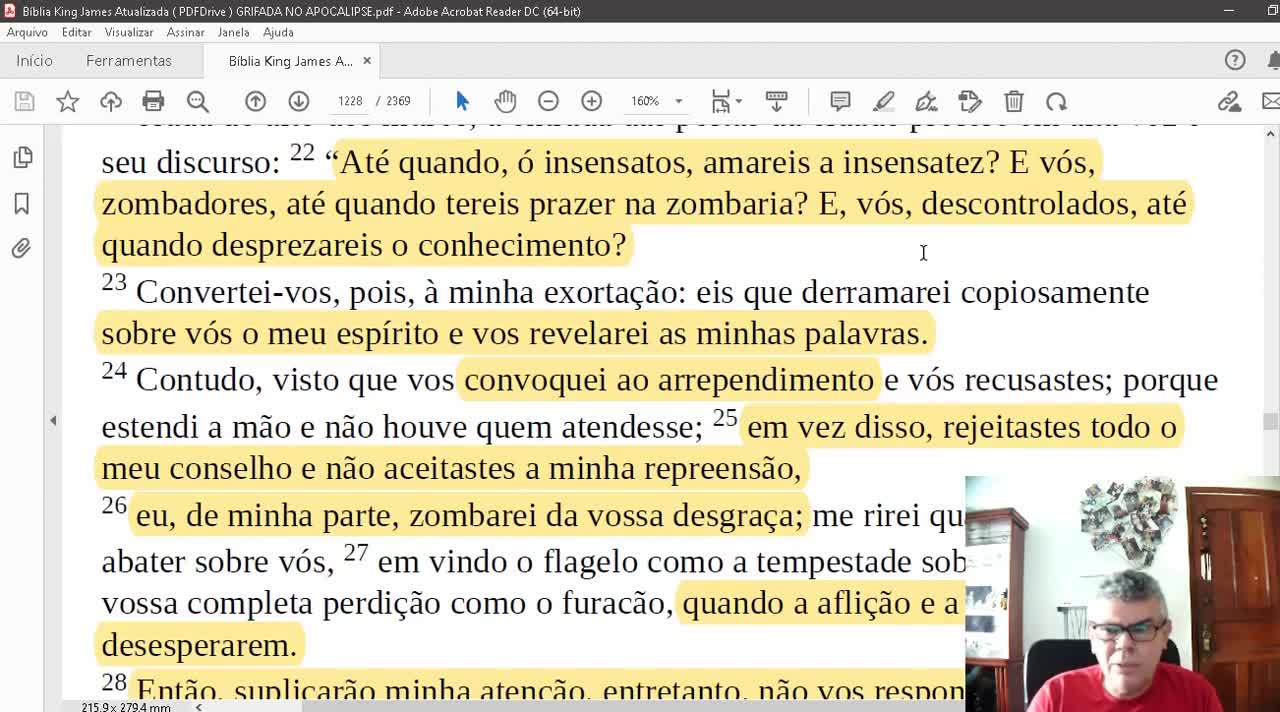Zoom out with minus icon

[x=548, y=101]
